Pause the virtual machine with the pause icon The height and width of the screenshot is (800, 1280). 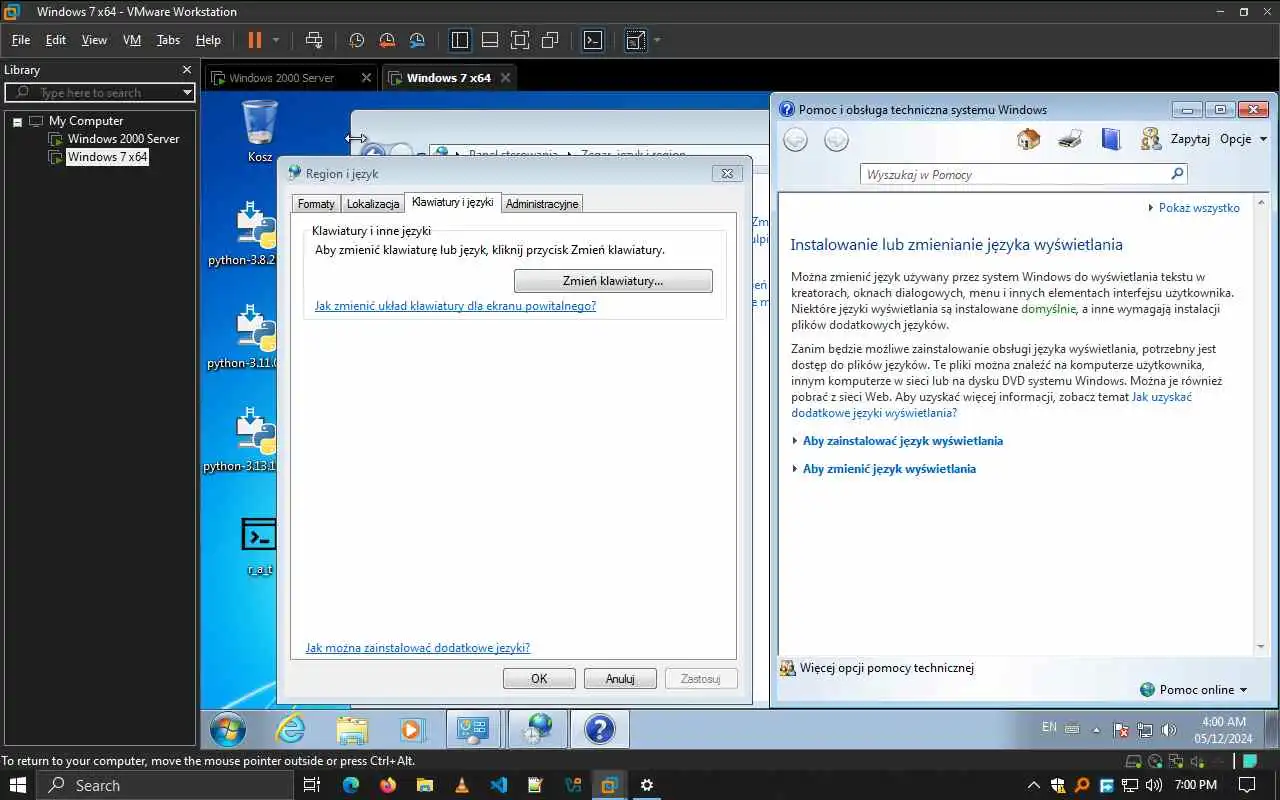[254, 40]
